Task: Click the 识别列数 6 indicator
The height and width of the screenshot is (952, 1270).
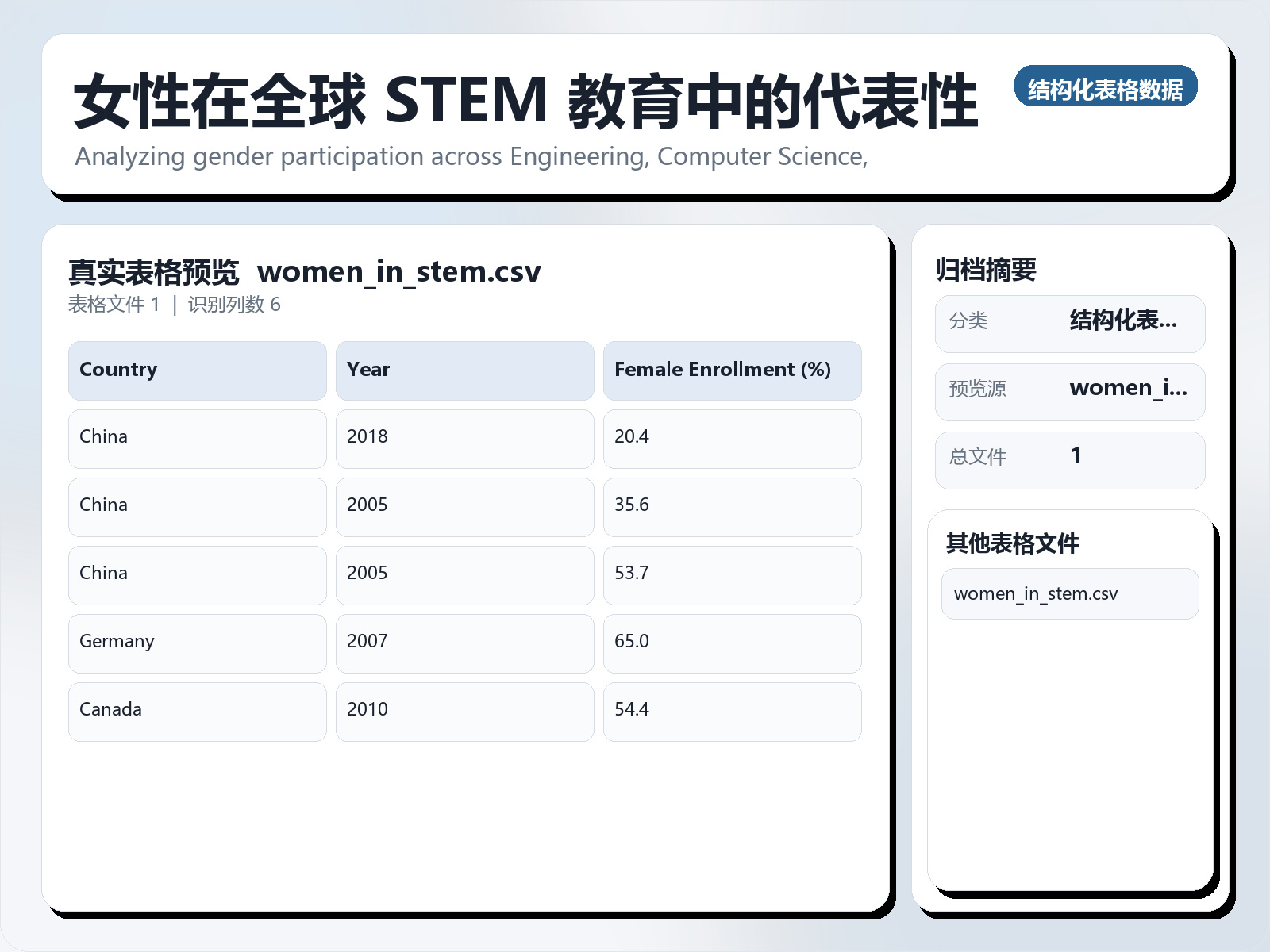Action: (233, 305)
